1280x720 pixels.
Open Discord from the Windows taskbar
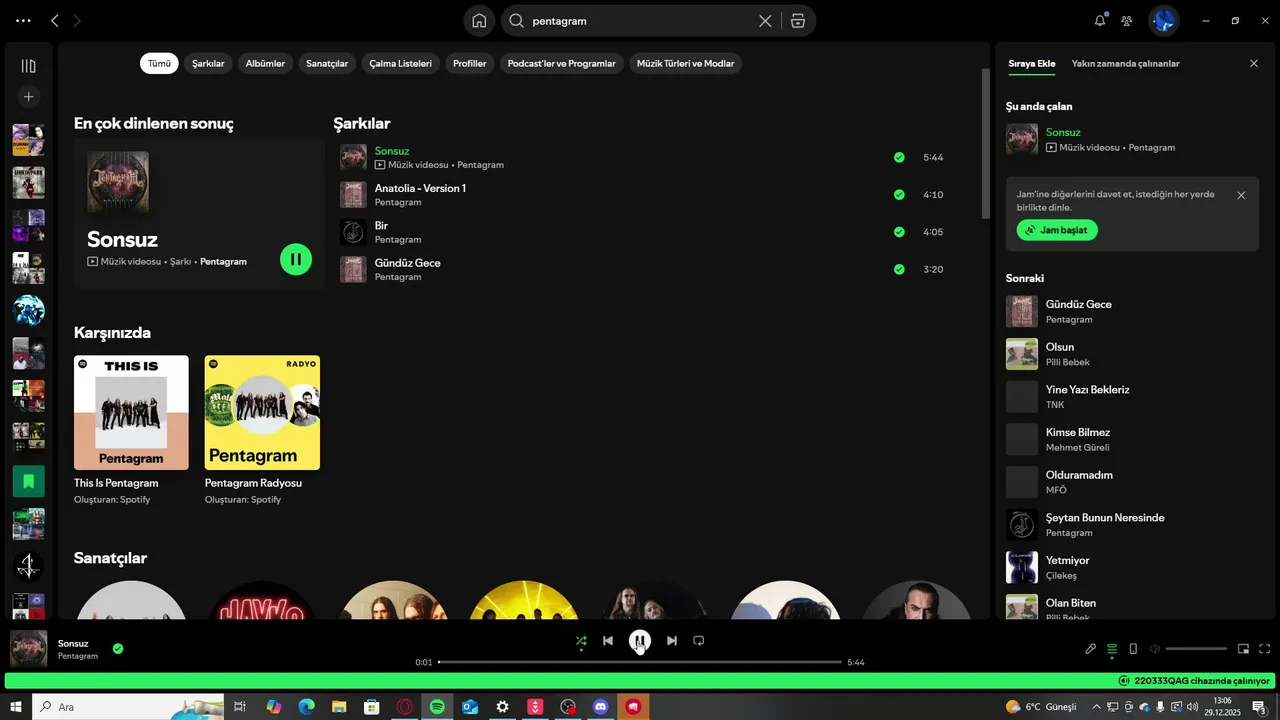coord(600,707)
